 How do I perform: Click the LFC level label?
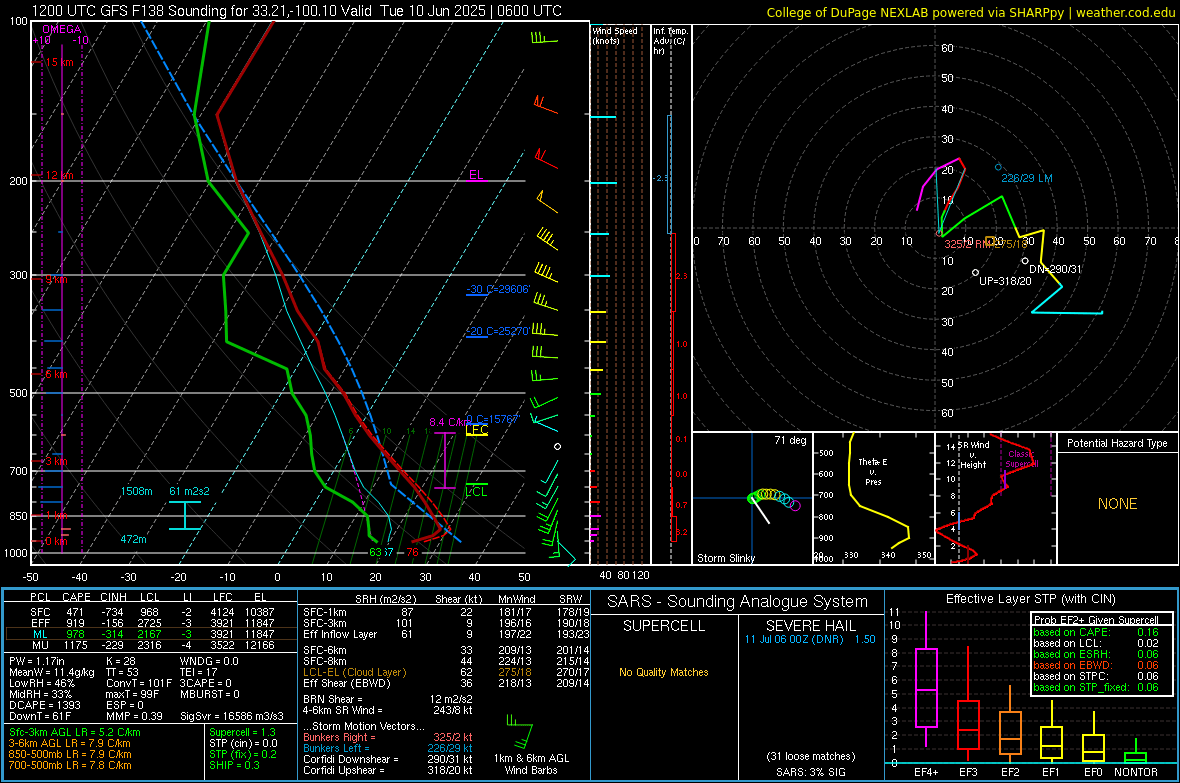point(477,429)
